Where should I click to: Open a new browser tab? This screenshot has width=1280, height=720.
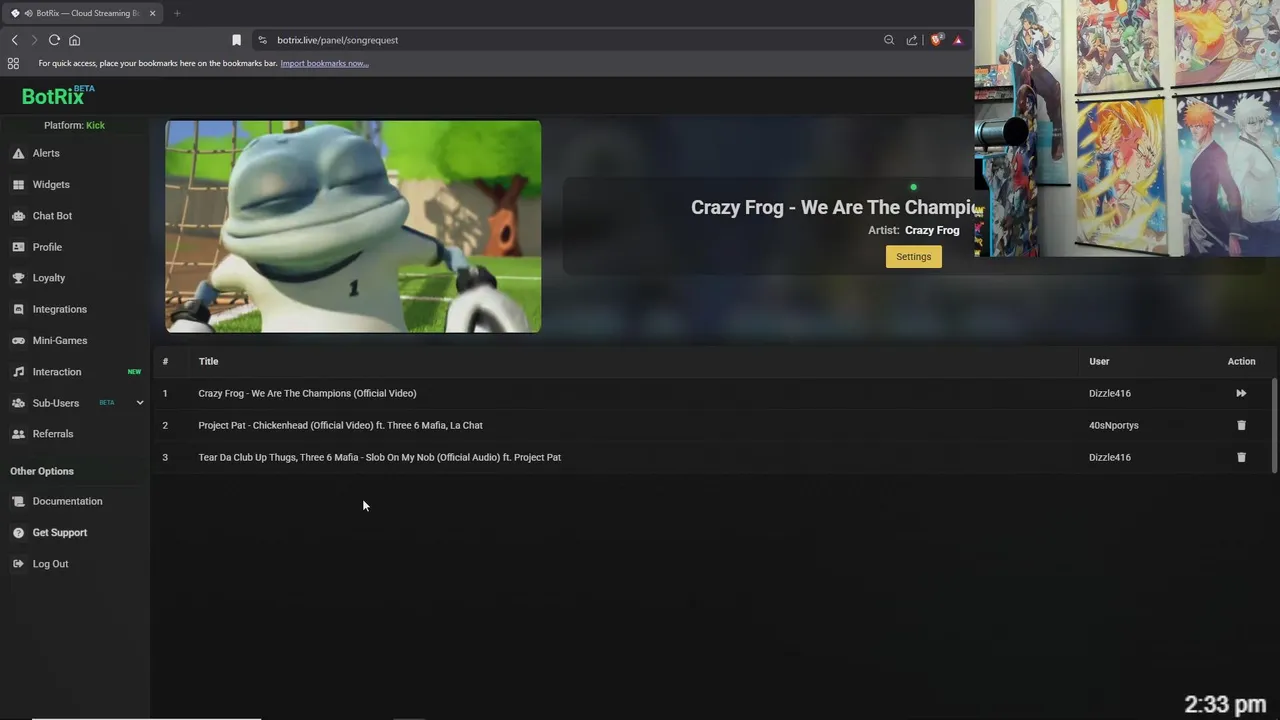(177, 13)
